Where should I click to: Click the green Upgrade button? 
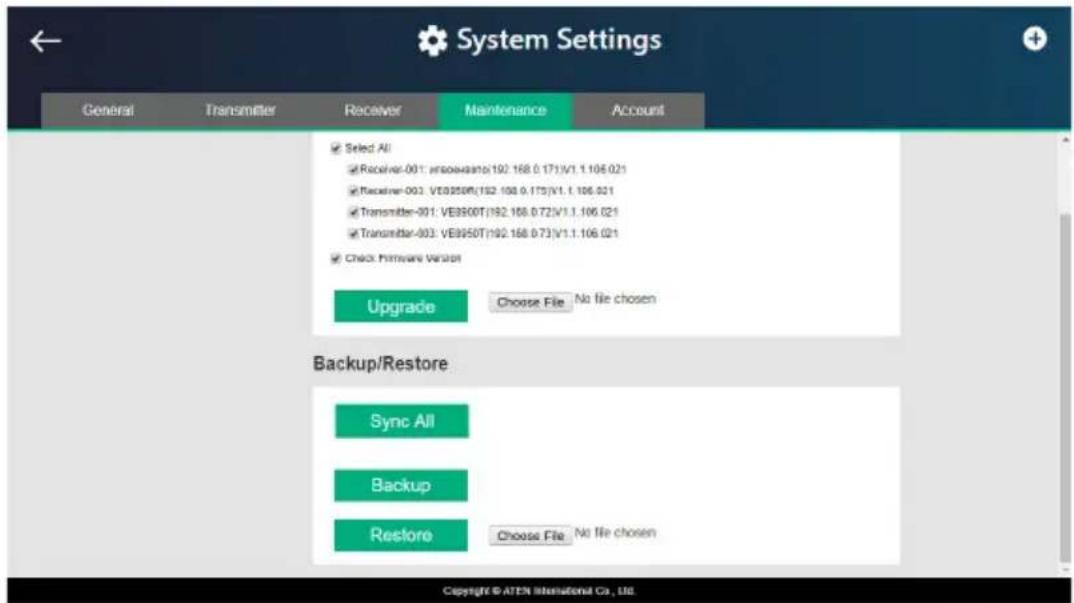pos(401,306)
